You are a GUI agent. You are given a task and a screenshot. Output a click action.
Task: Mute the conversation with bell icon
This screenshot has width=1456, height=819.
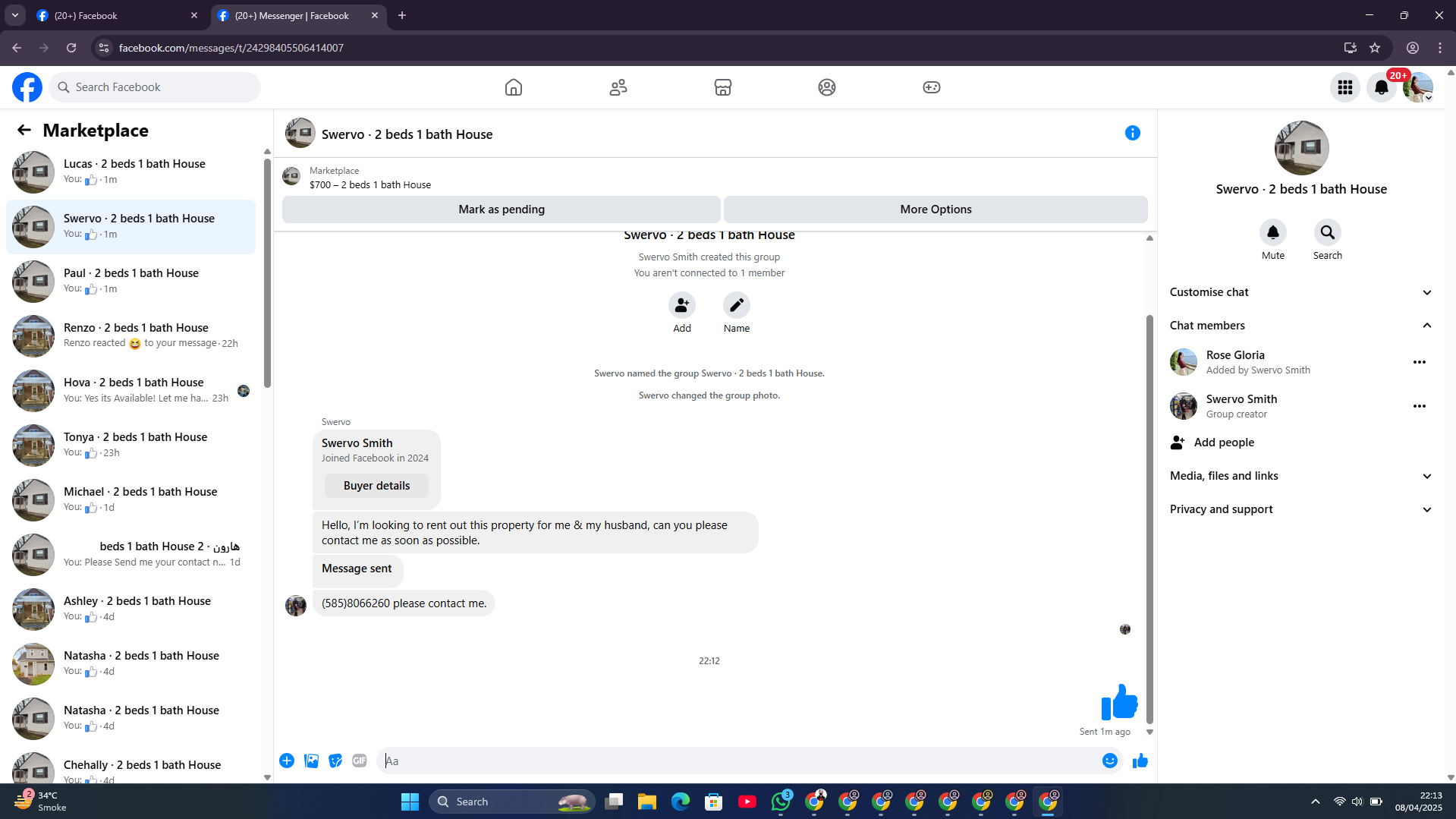[x=1273, y=232]
